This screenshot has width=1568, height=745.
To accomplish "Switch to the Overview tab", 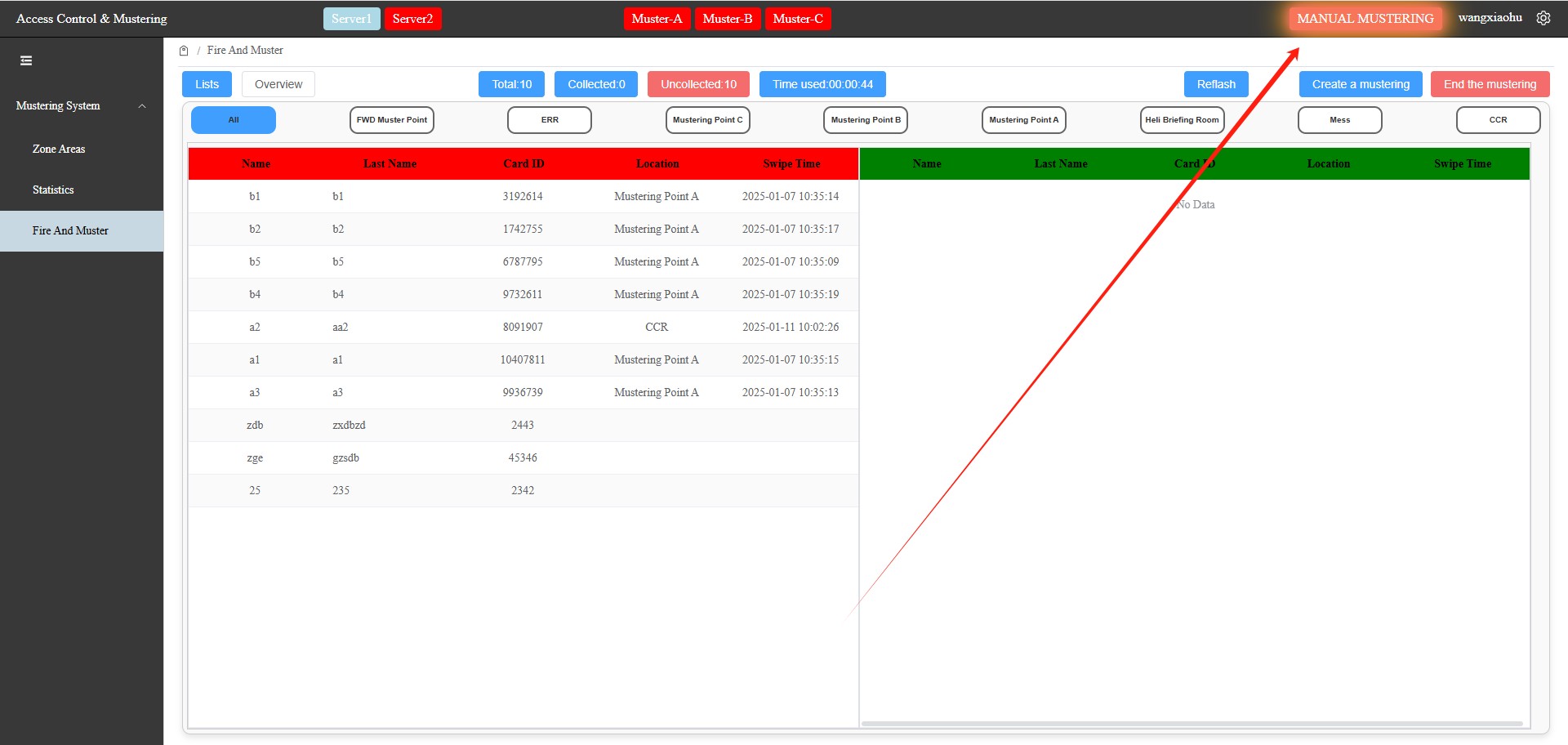I will point(278,84).
